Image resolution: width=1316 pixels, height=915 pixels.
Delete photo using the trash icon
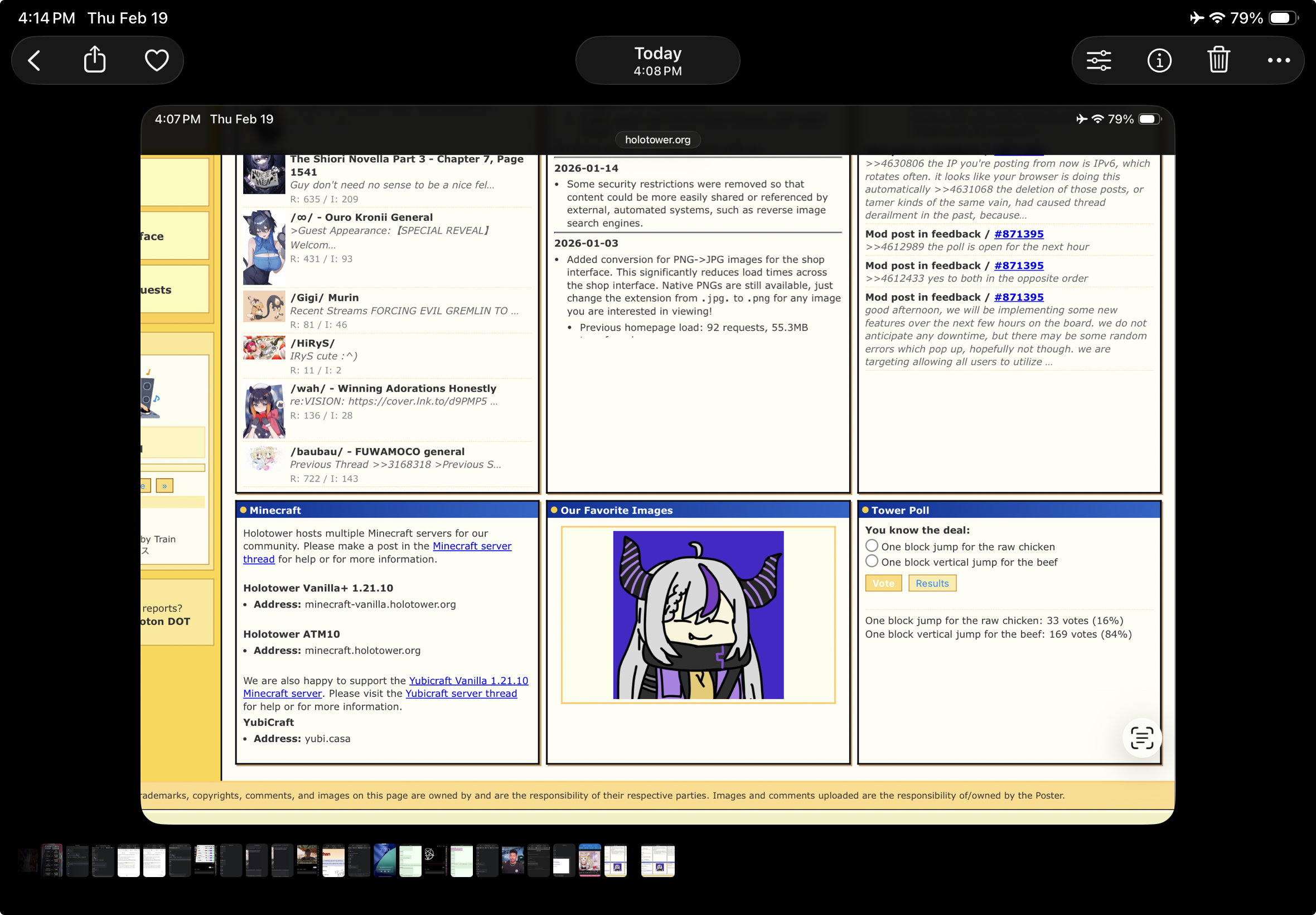tap(1218, 60)
